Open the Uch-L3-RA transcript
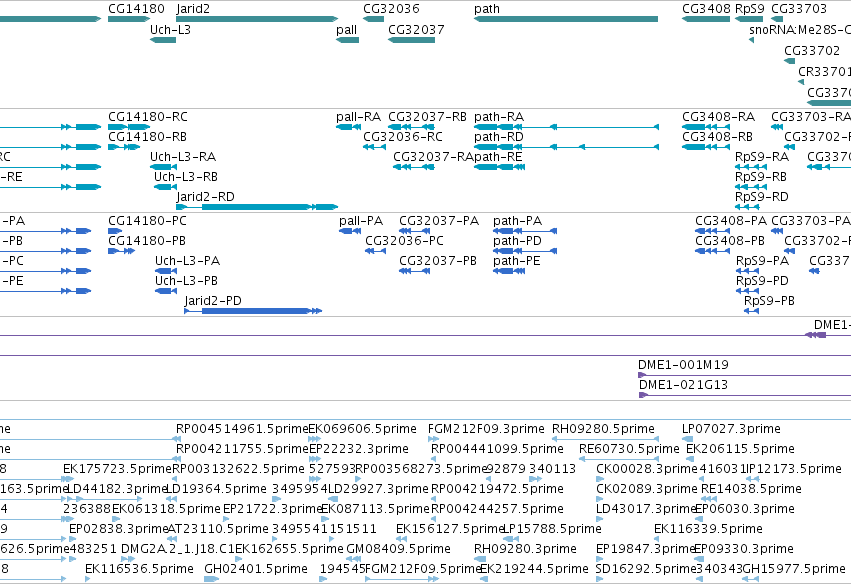851x584 pixels. click(x=163, y=167)
